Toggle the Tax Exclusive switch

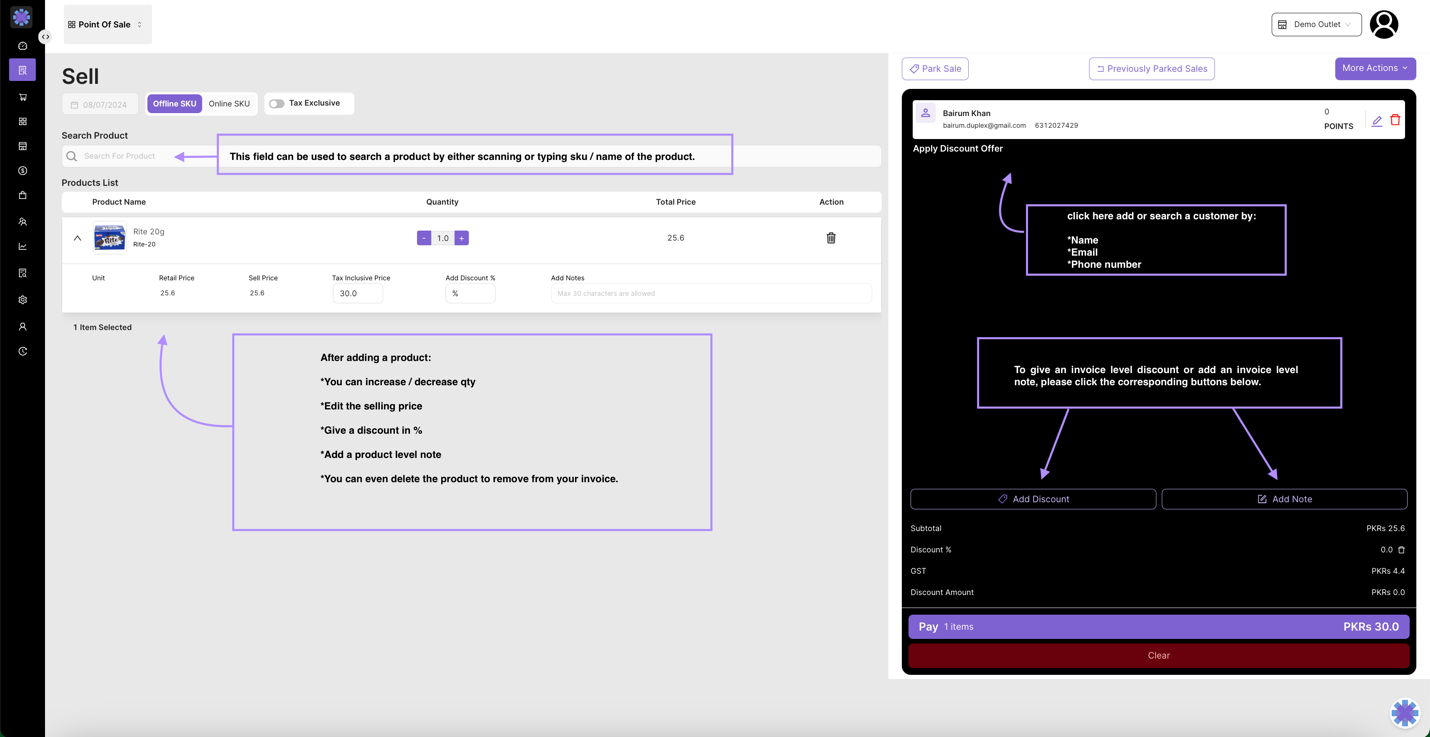[x=277, y=104]
